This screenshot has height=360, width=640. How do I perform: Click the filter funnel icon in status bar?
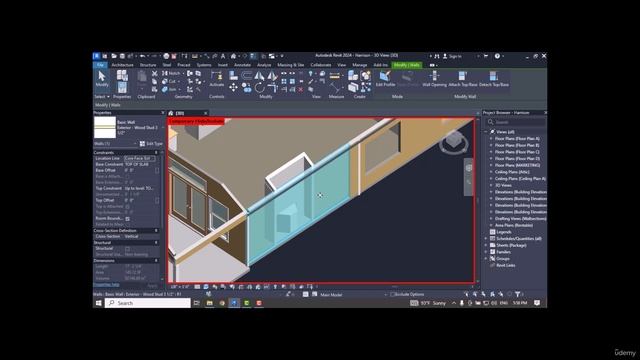[518, 294]
